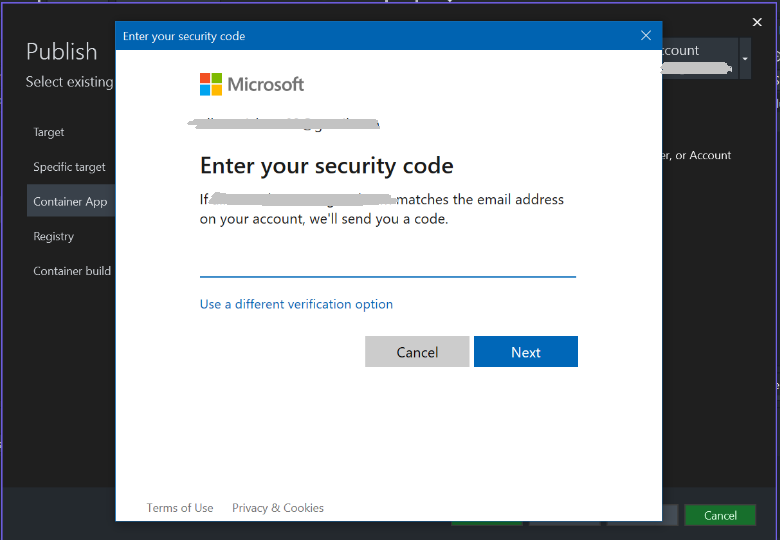The image size is (780, 540).
Task: Expand the account dropdown arrow in Publish window
Action: (x=745, y=59)
